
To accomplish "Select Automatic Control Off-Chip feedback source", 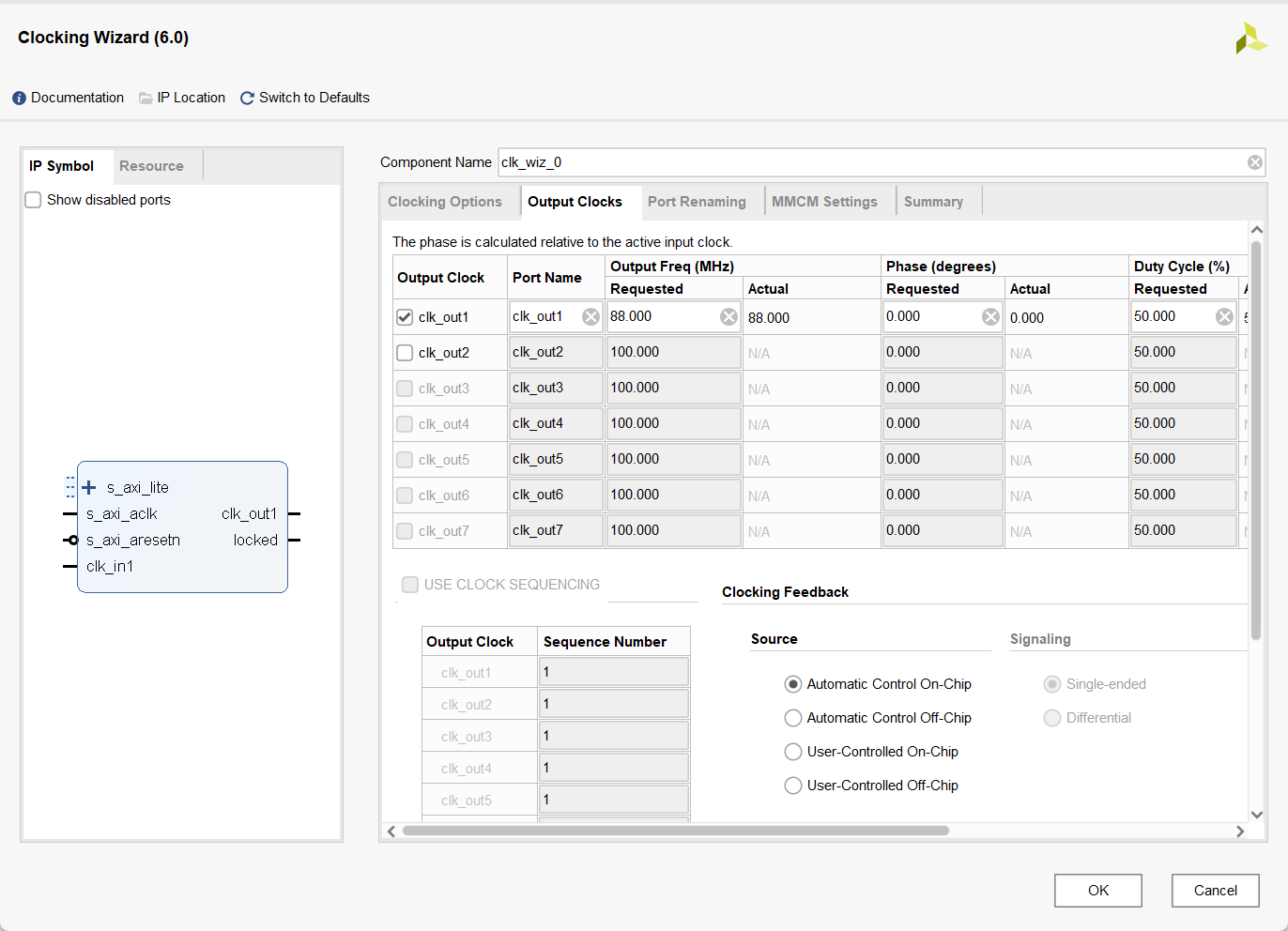I will coord(793,718).
